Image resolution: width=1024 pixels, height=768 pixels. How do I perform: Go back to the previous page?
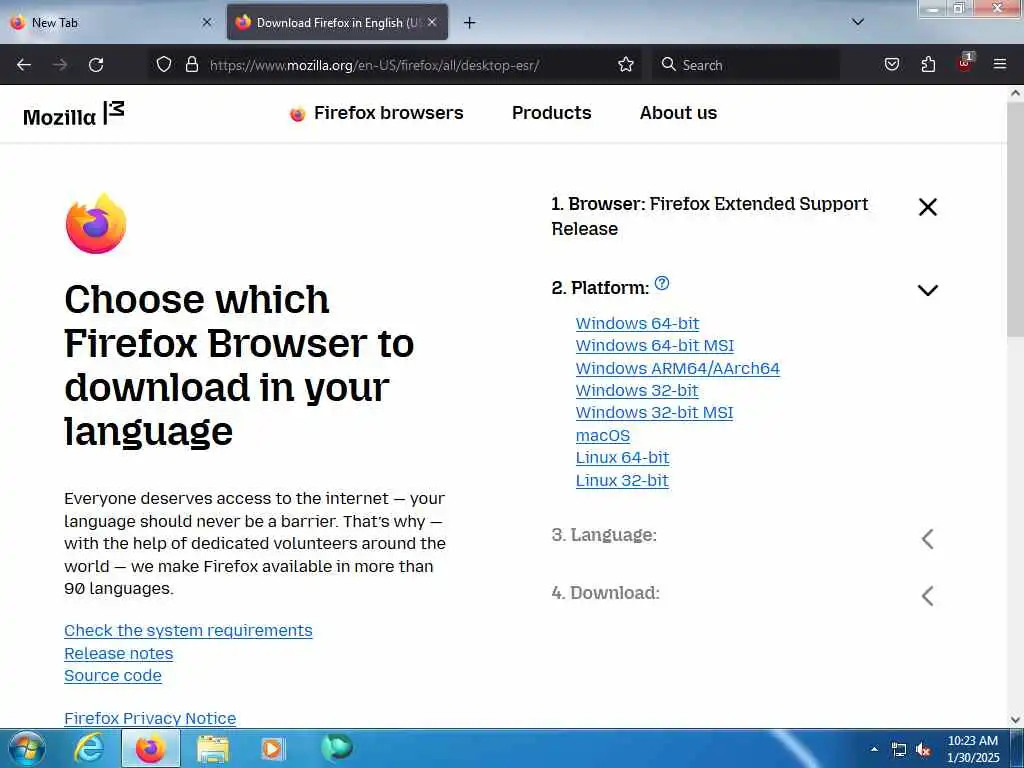click(x=24, y=65)
